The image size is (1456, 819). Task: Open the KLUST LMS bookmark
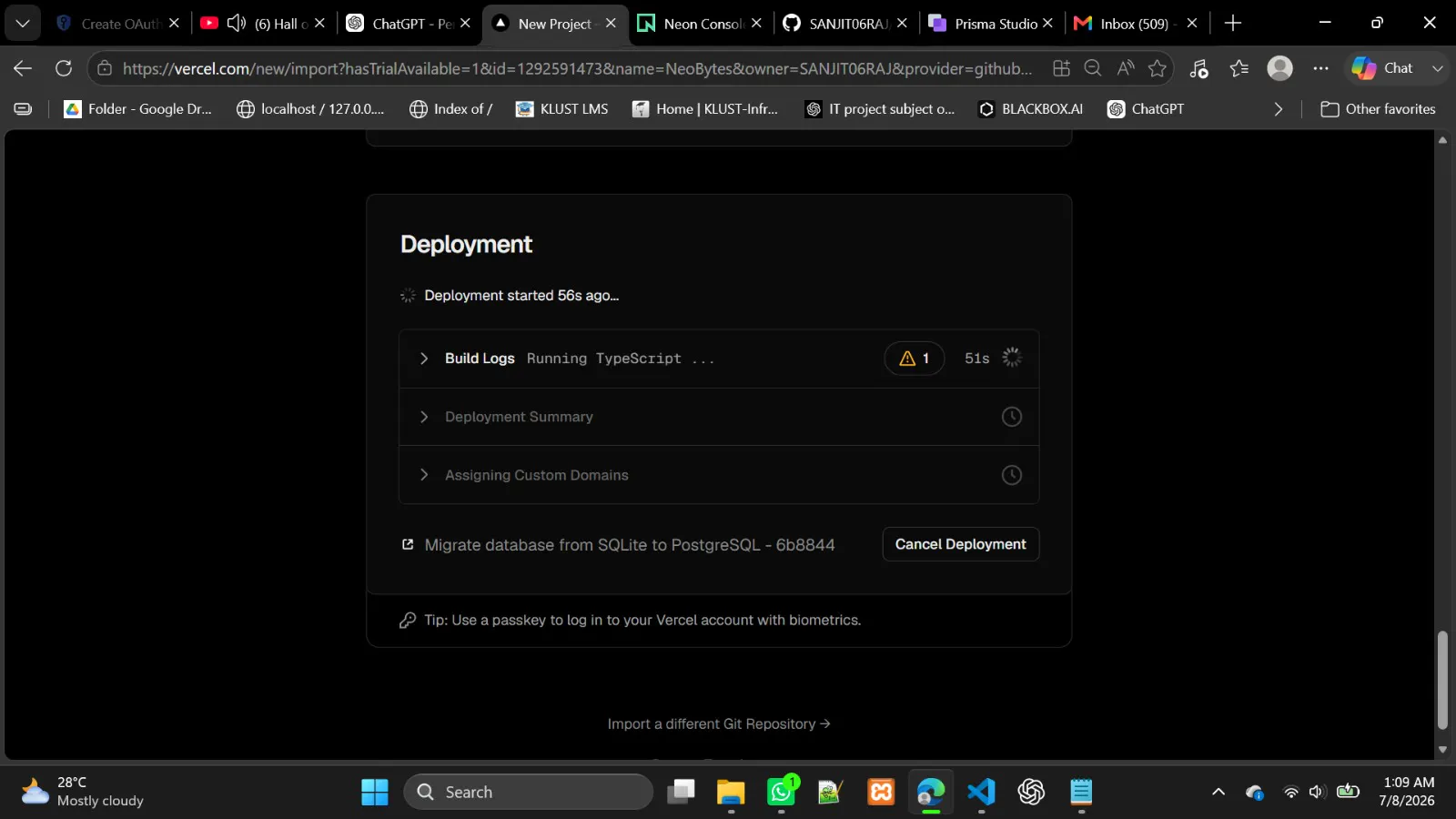coord(562,109)
